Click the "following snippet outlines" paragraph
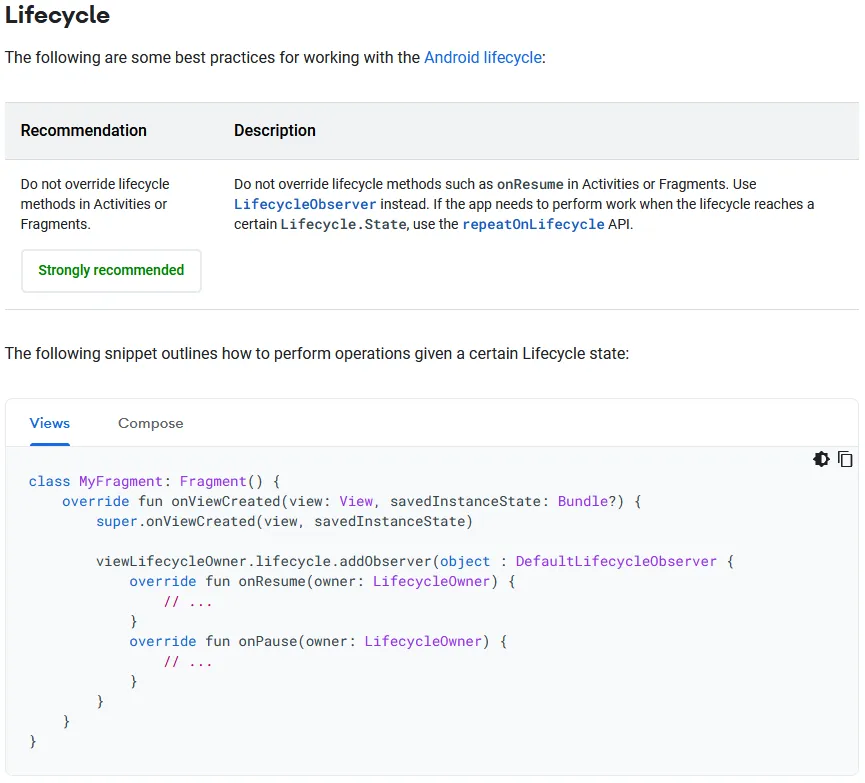This screenshot has width=865, height=783. [x=317, y=354]
